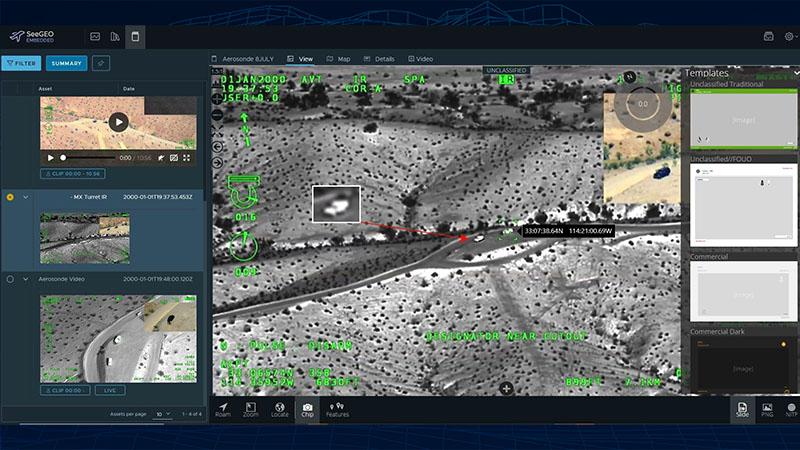Click the Date column header
This screenshot has width=800, height=450.
pos(129,89)
